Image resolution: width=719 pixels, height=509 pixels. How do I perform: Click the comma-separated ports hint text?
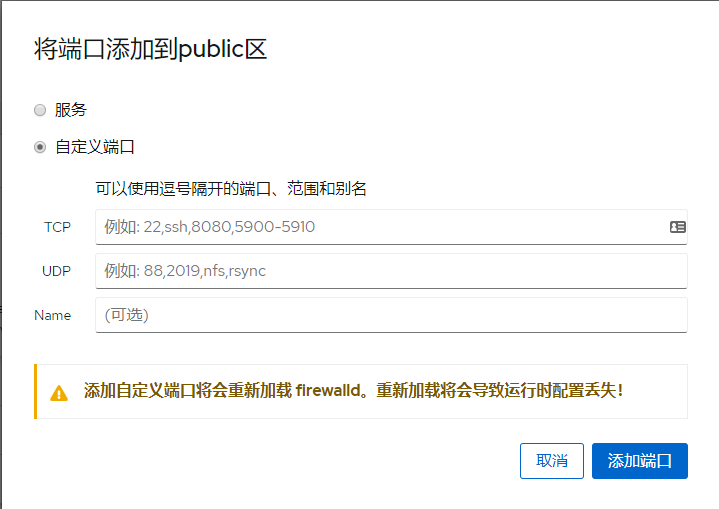pyautogui.click(x=231, y=188)
